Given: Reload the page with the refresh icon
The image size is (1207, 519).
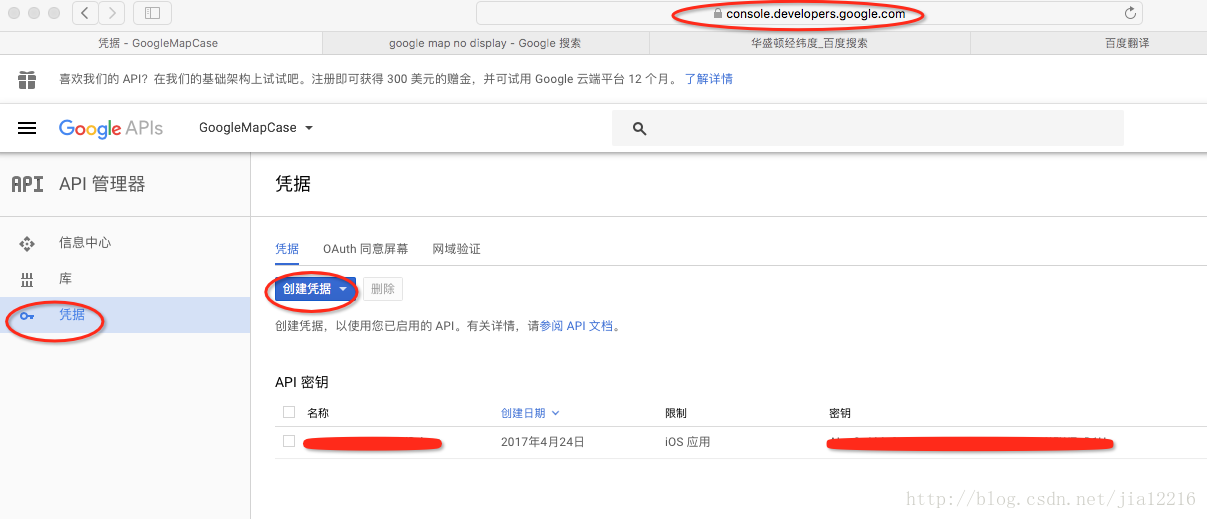Looking at the screenshot, I should coord(1130,13).
